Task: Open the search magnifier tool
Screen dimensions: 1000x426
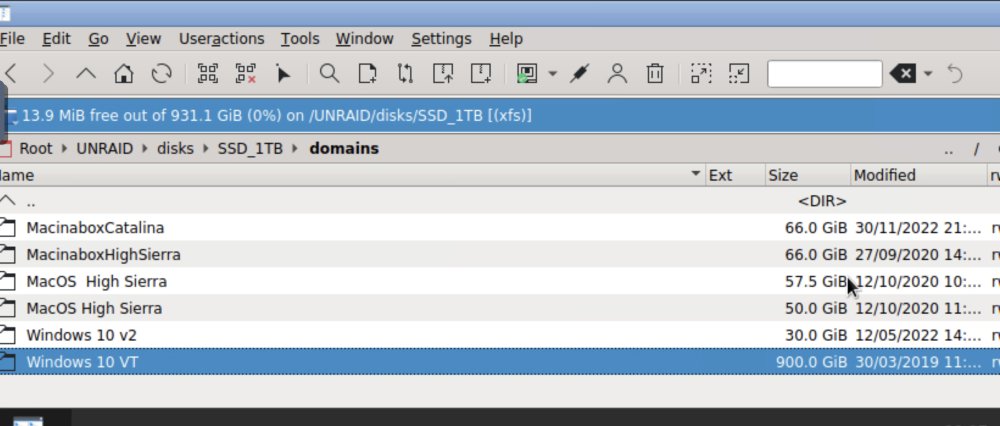Action: pos(329,74)
